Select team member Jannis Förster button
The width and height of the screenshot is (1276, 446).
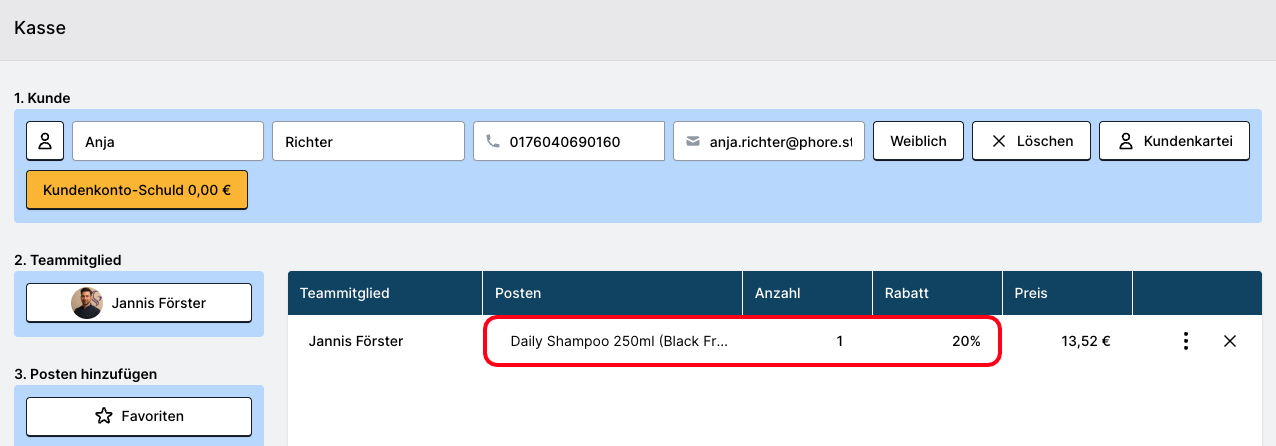[x=139, y=303]
